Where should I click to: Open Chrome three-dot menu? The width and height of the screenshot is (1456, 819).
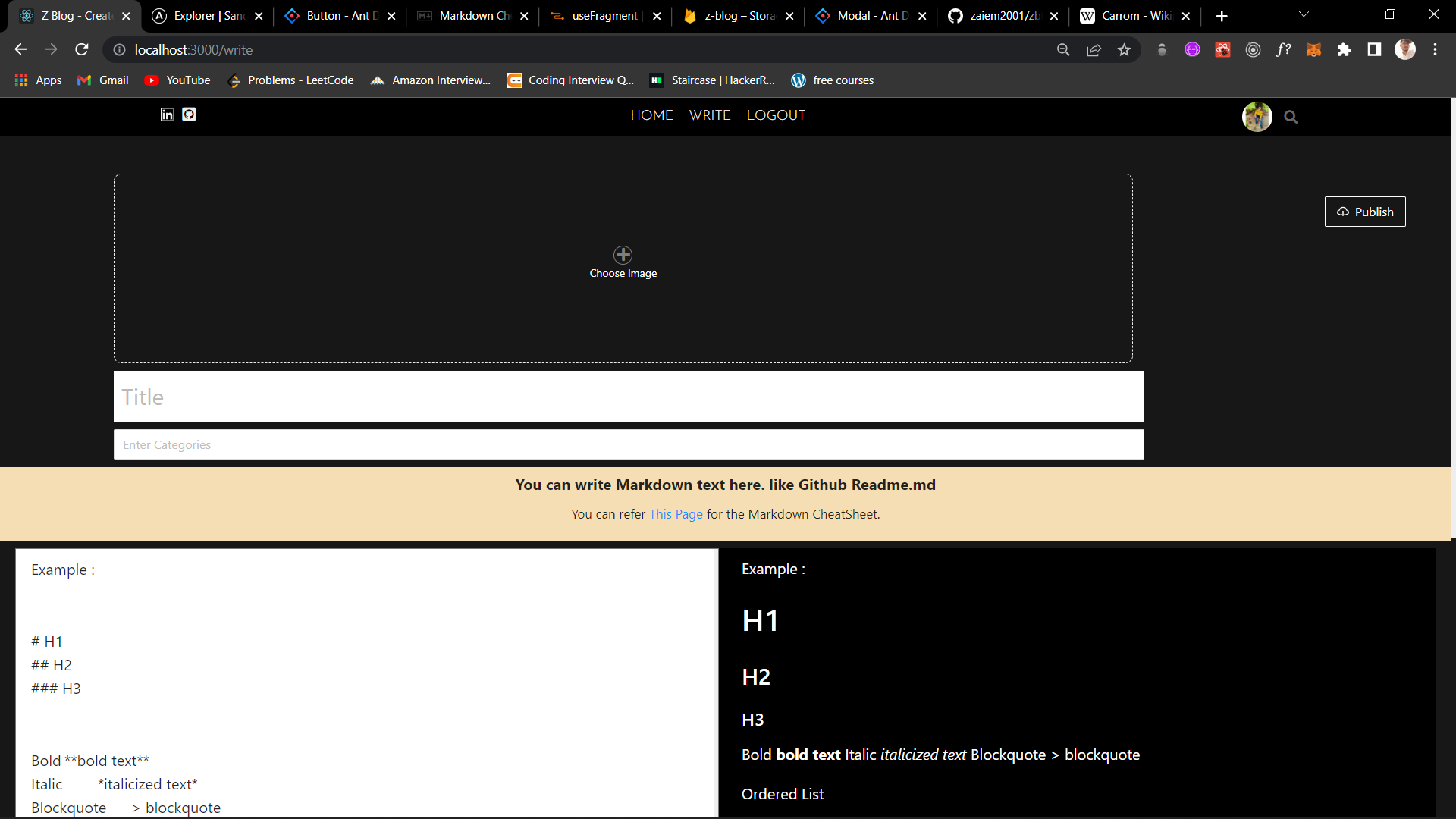(x=1435, y=50)
